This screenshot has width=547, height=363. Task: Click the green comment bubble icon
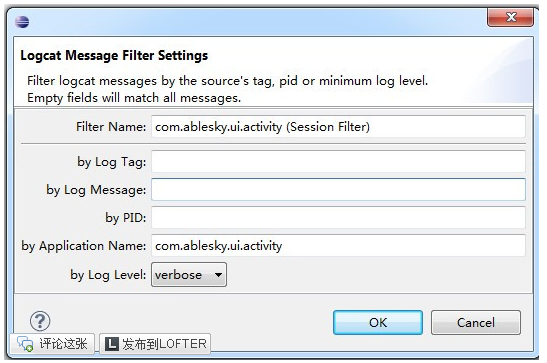(25, 343)
